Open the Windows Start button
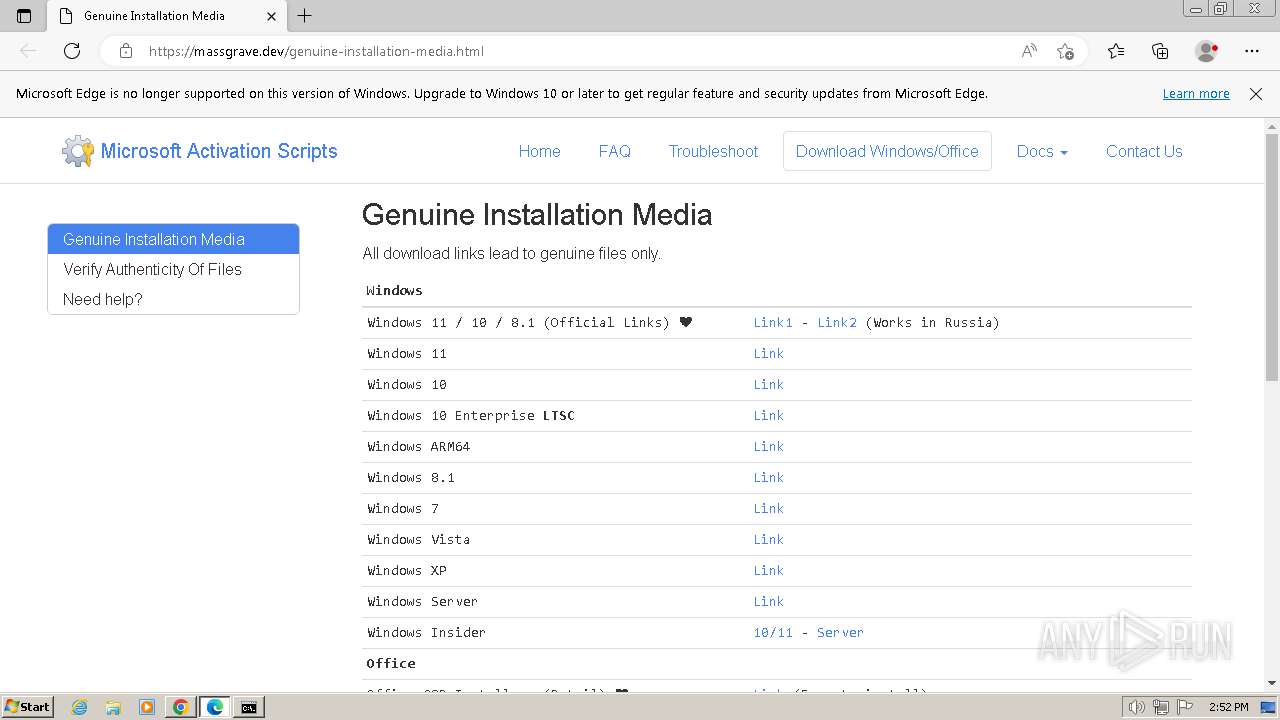This screenshot has height=720, width=1280. pyautogui.click(x=27, y=706)
